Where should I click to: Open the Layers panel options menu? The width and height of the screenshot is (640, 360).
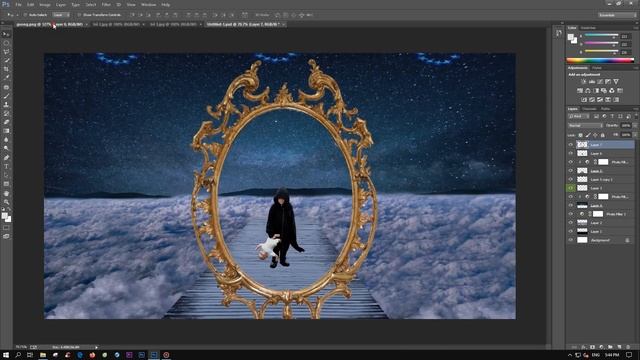[x=636, y=109]
